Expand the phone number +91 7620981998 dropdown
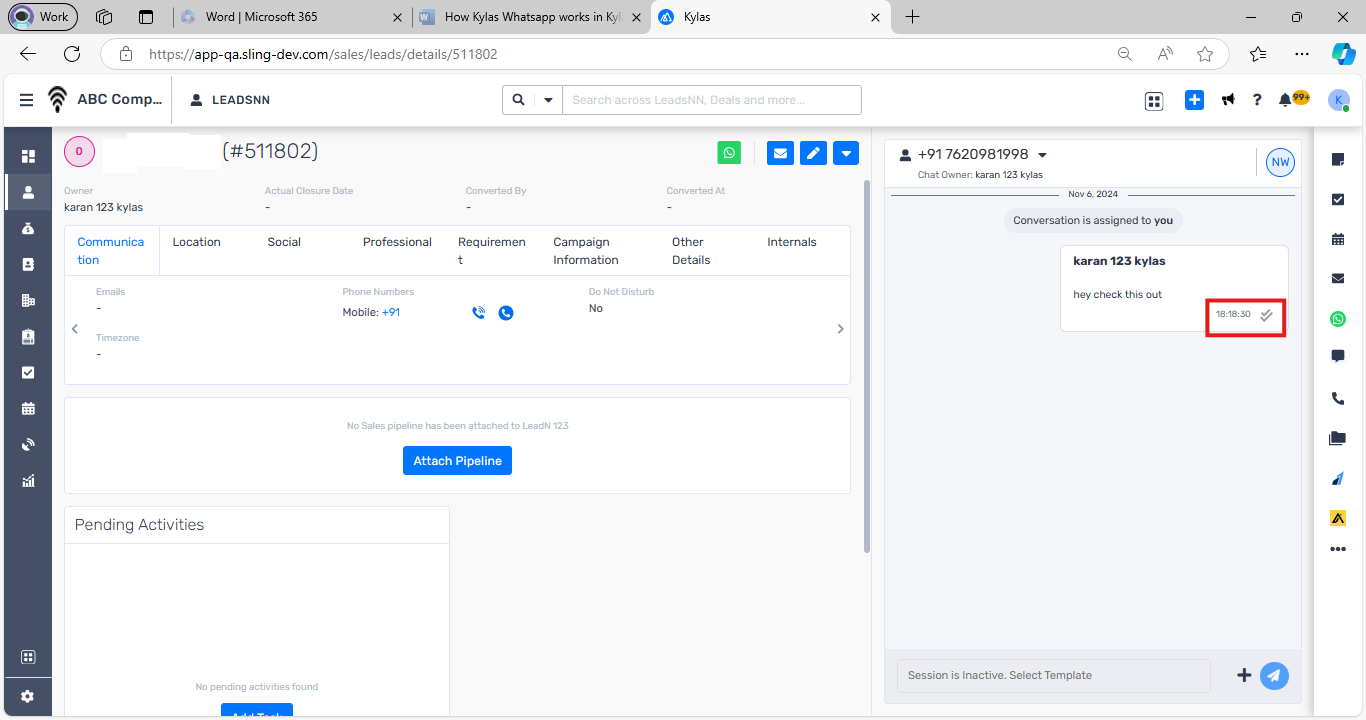The width and height of the screenshot is (1366, 720). [x=1042, y=155]
